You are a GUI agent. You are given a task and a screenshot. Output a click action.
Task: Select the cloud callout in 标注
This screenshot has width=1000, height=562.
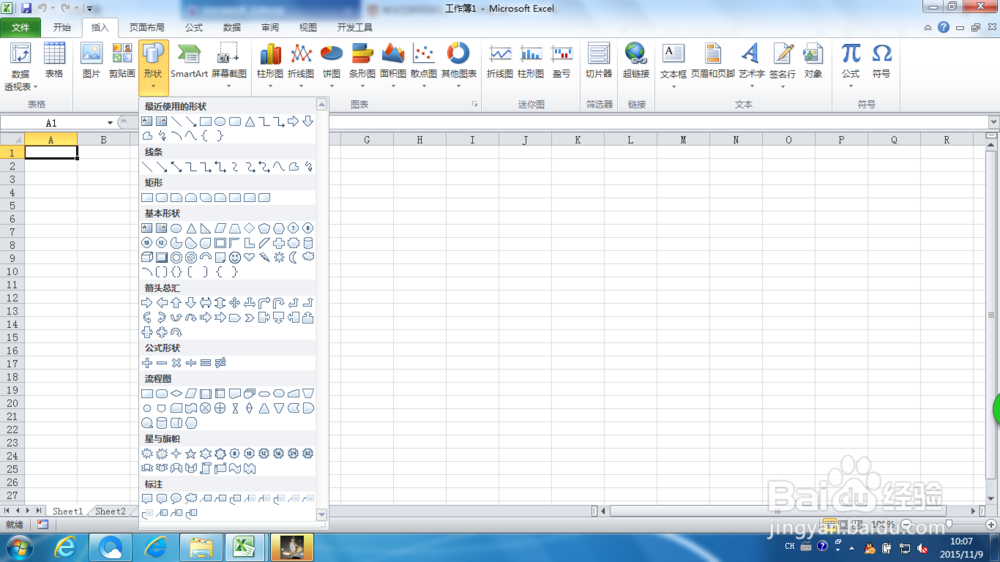point(191,499)
